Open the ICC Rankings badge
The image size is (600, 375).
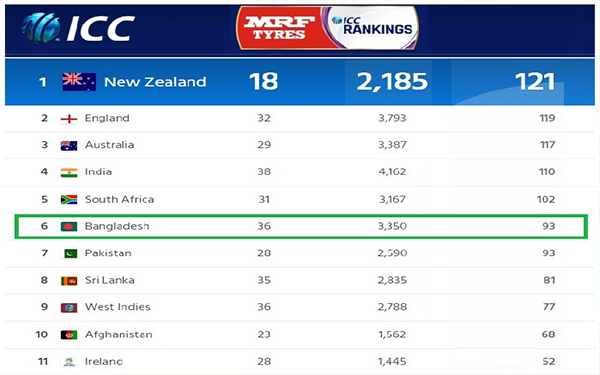372,27
